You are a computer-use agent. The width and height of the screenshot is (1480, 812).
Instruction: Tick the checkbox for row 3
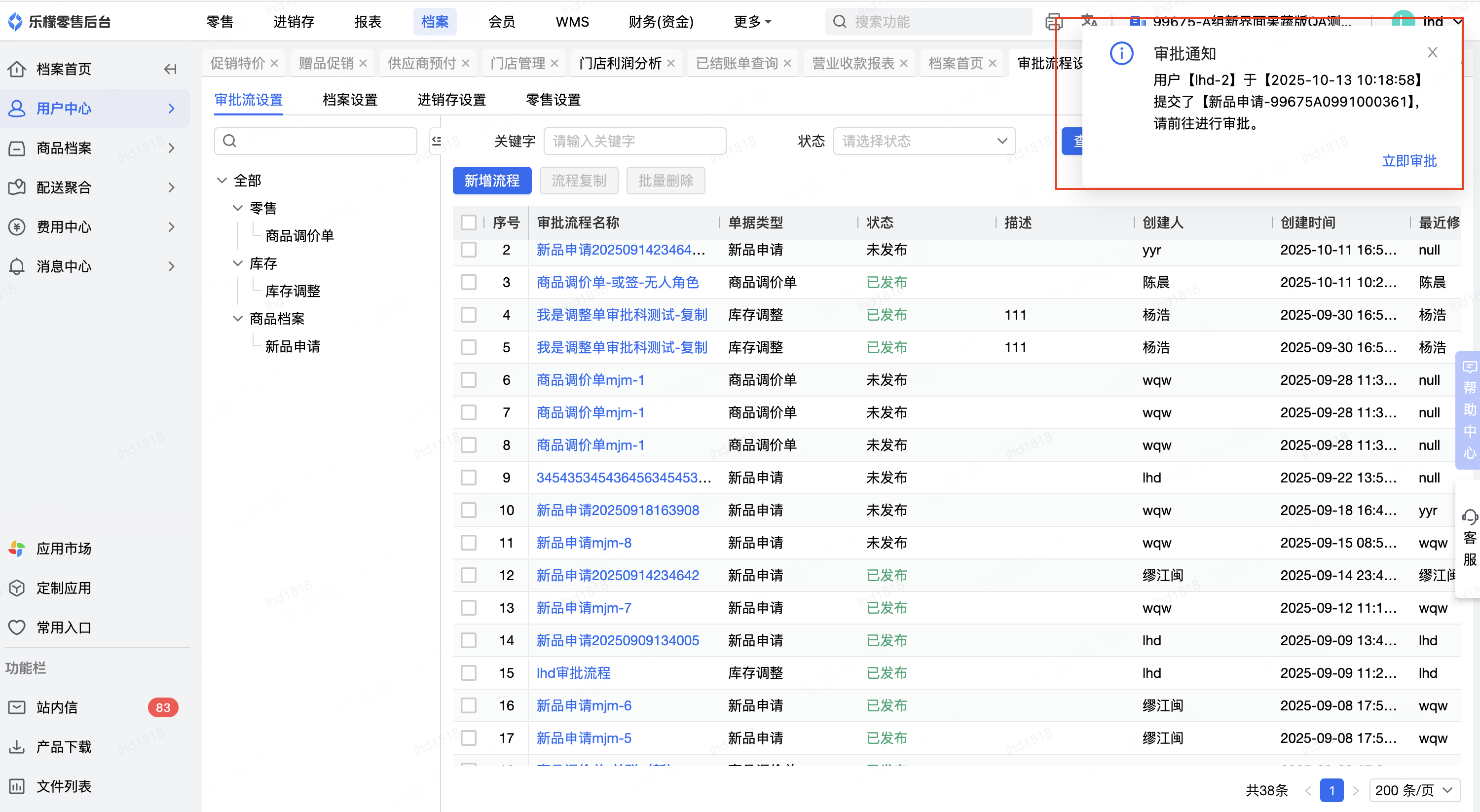(469, 282)
